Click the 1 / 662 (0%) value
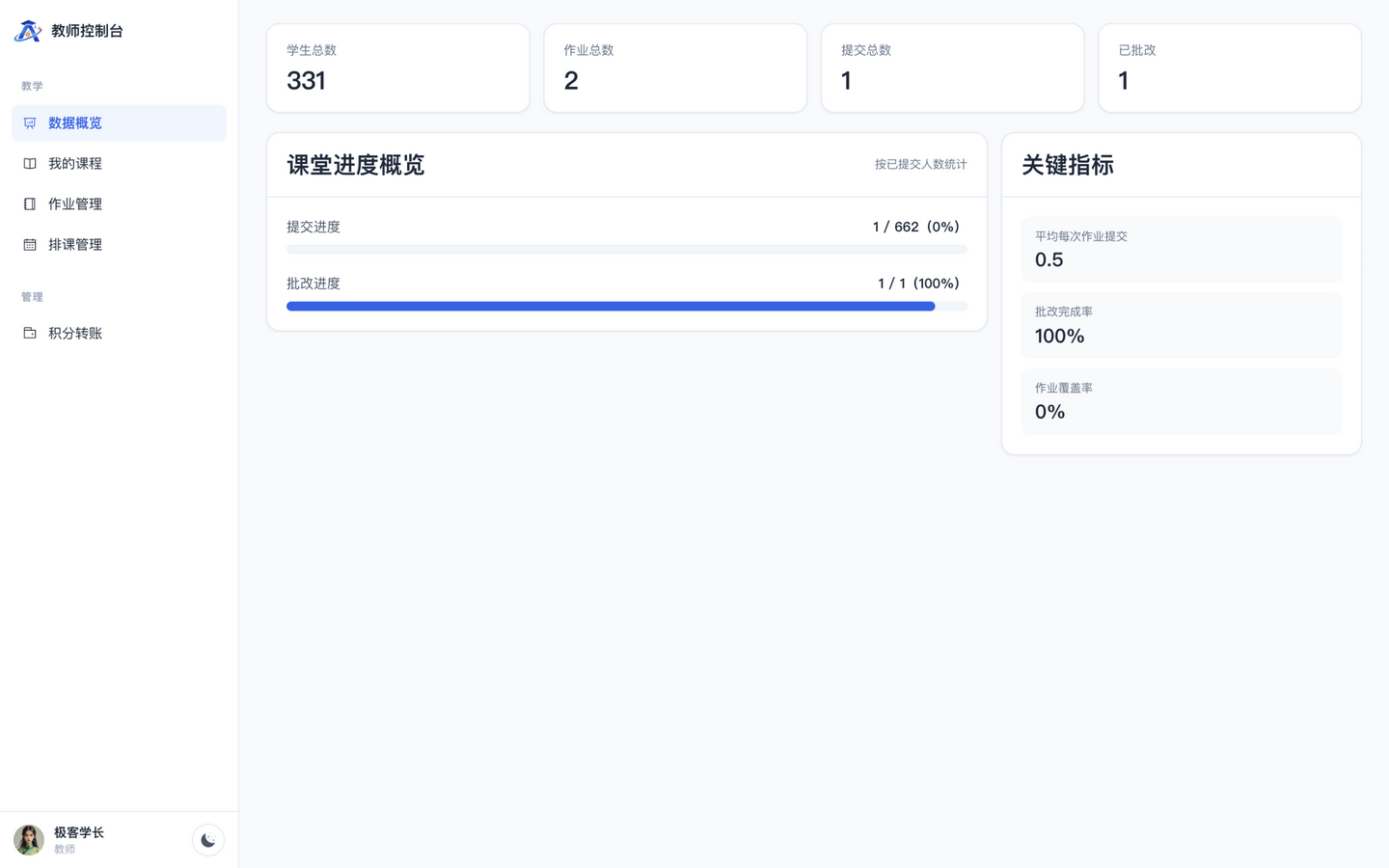The image size is (1389, 868). [916, 228]
